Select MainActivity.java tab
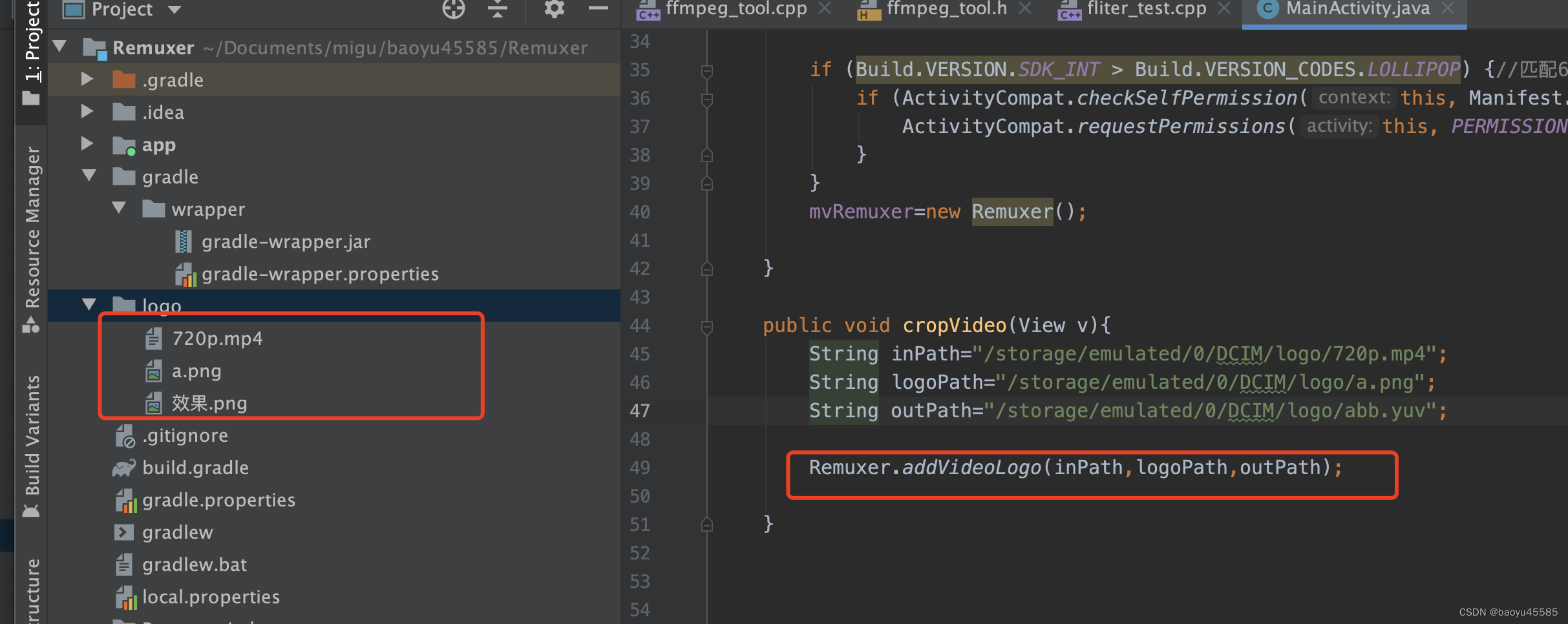This screenshot has height=624, width=1568. [1357, 9]
